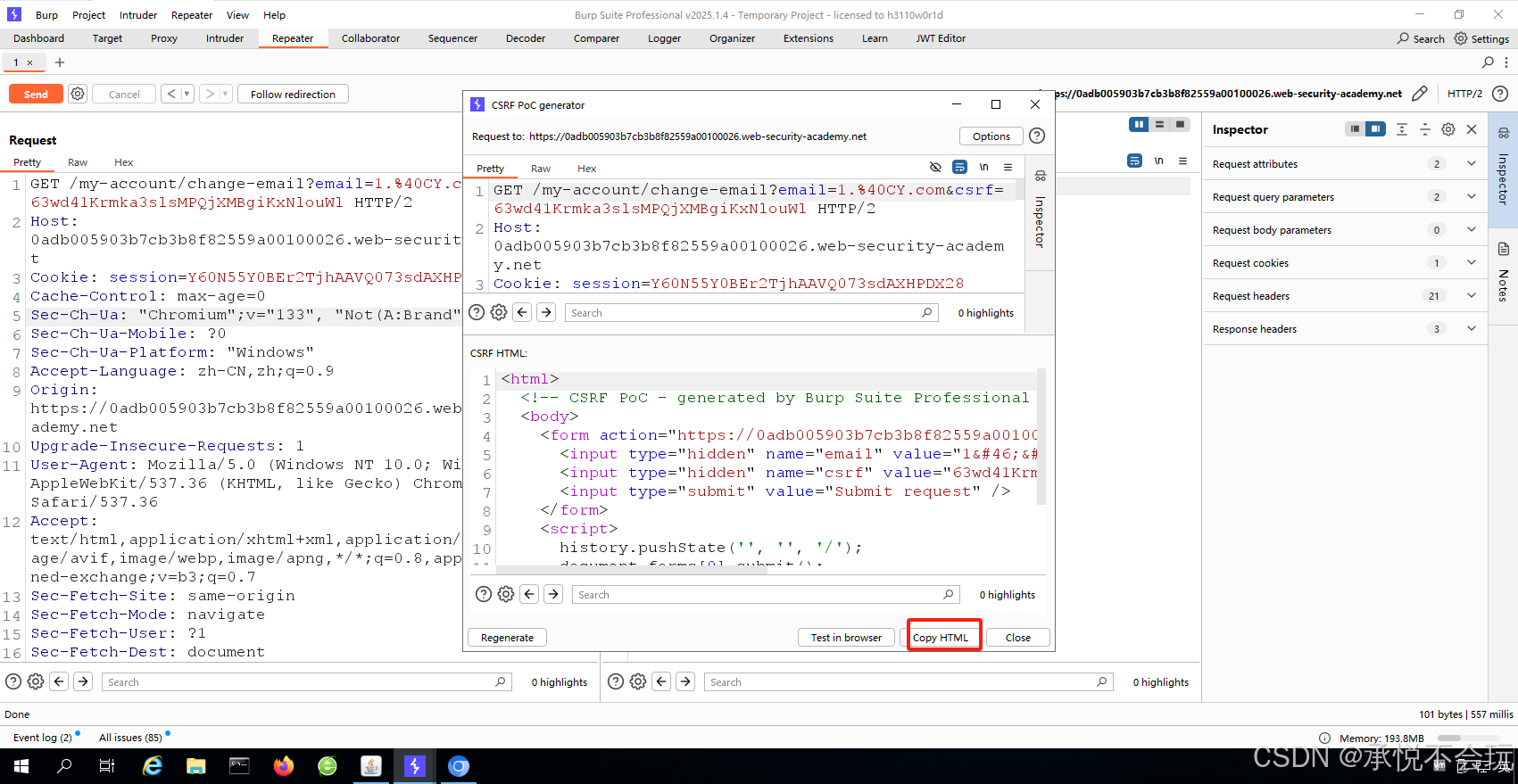Click the HTTP/2 protocol toggle
Image resolution: width=1518 pixels, height=784 pixels.
click(x=1464, y=94)
